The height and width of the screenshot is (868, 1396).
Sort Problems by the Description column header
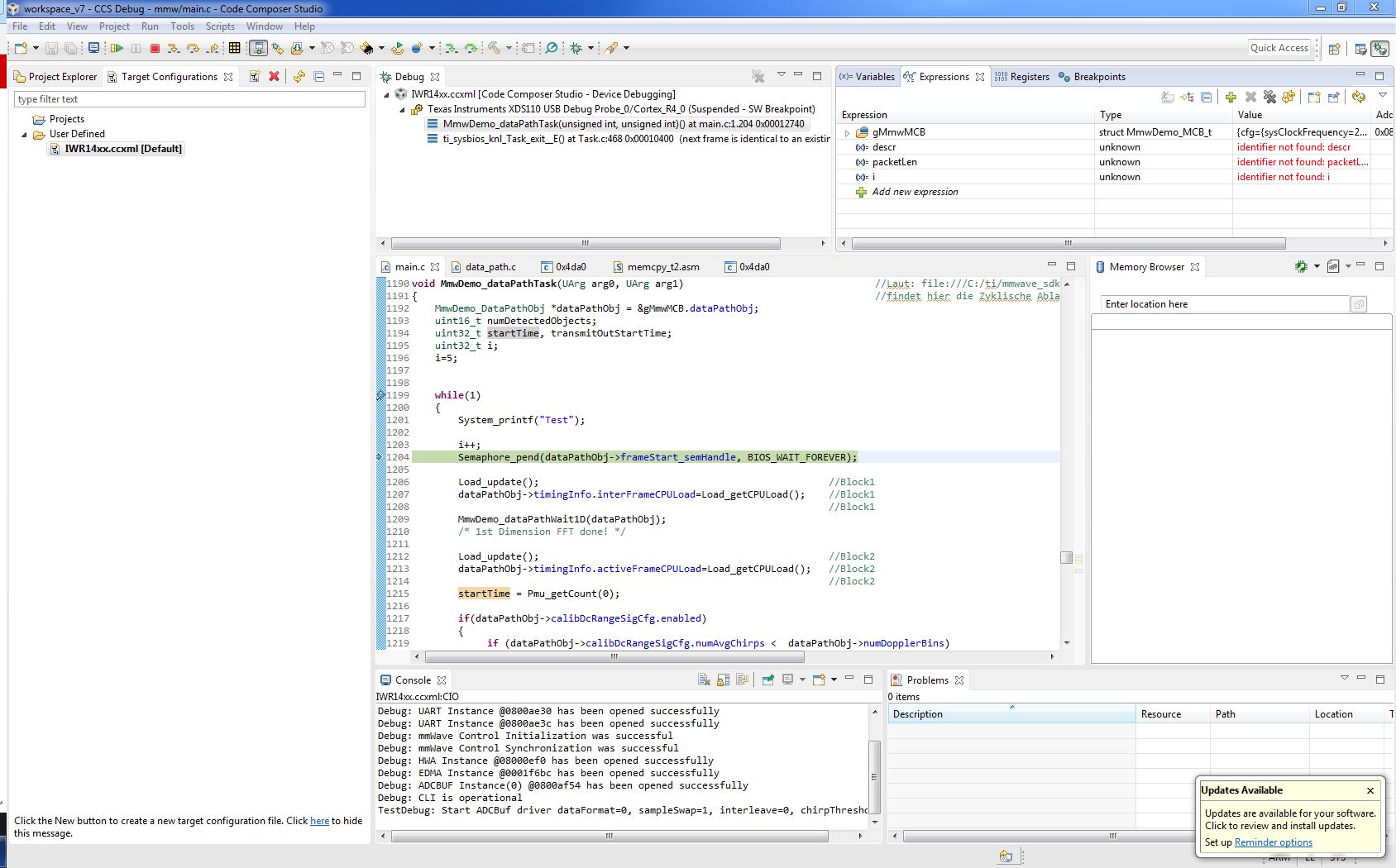pos(1011,714)
